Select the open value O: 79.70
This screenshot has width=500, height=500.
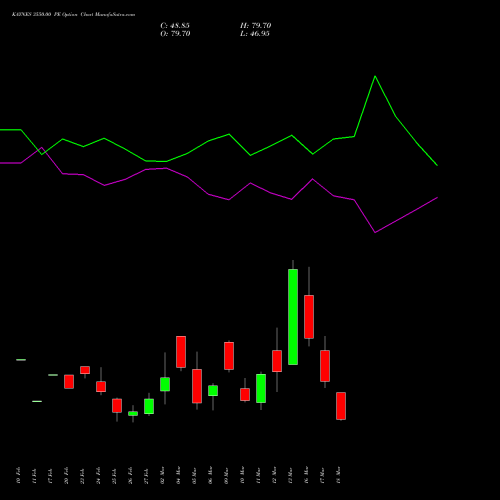coord(175,34)
